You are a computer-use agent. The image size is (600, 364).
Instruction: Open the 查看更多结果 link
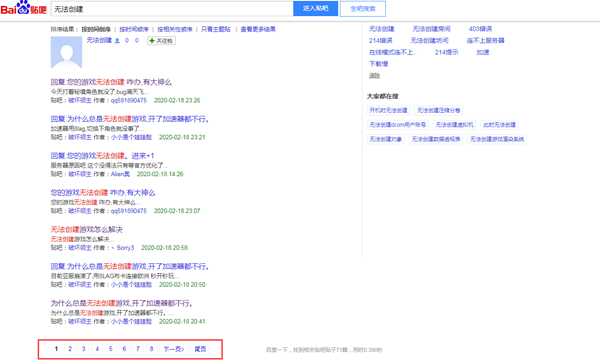tap(258, 29)
